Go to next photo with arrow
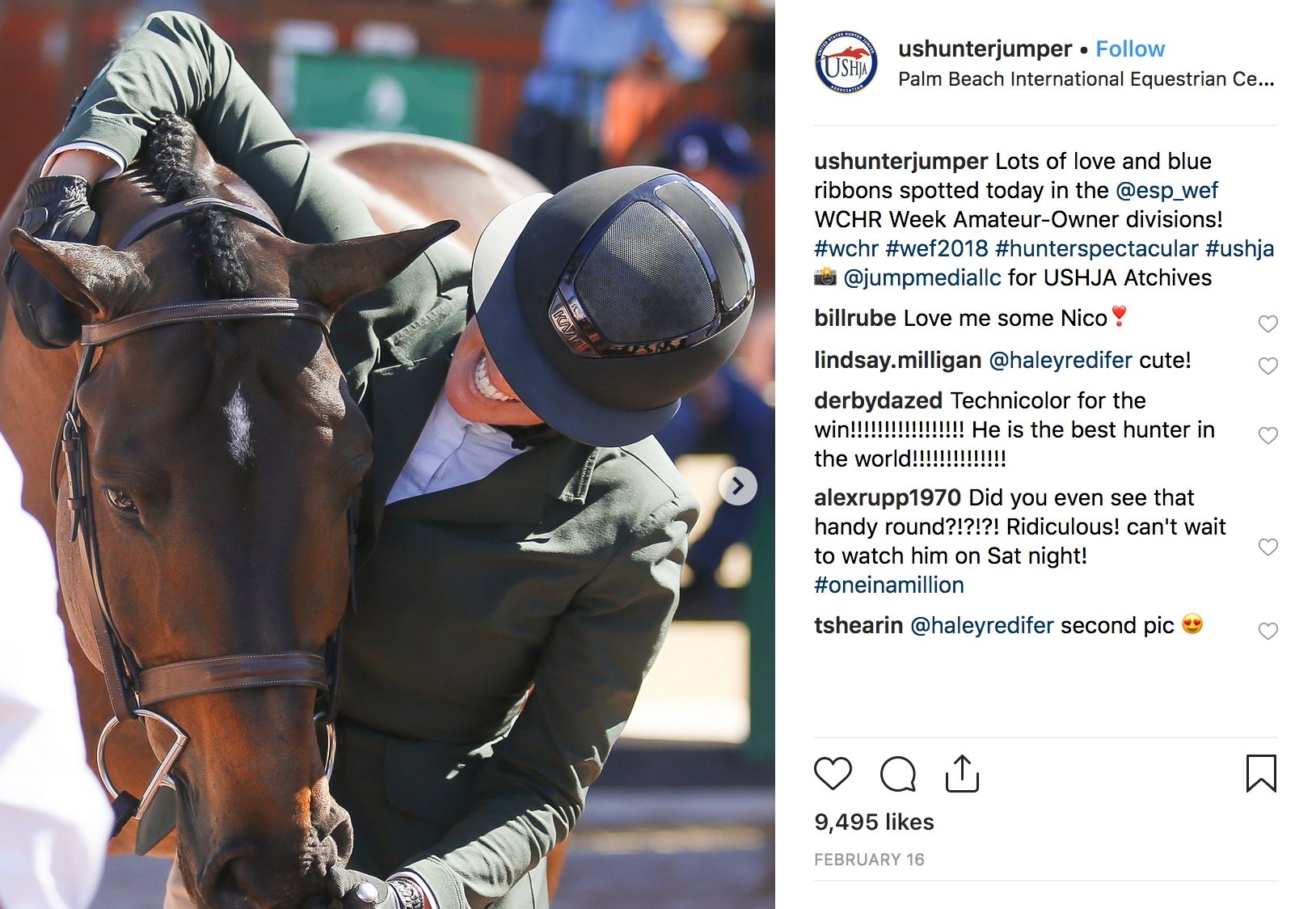Image resolution: width=1316 pixels, height=909 pixels. [738, 486]
